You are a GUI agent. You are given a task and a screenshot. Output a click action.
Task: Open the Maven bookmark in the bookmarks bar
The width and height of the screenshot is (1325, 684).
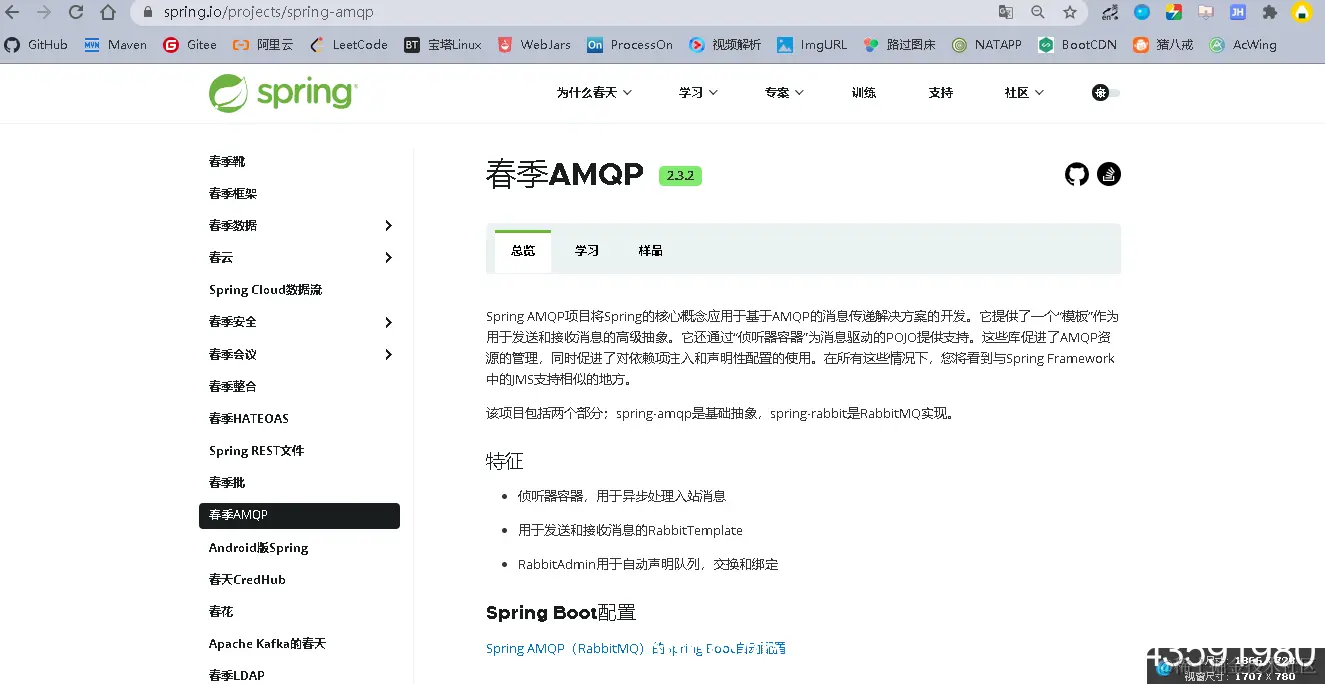pyautogui.click(x=113, y=44)
